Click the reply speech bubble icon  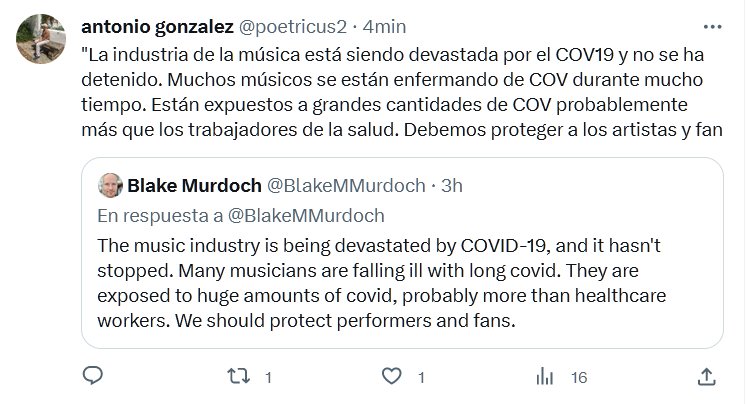92,377
